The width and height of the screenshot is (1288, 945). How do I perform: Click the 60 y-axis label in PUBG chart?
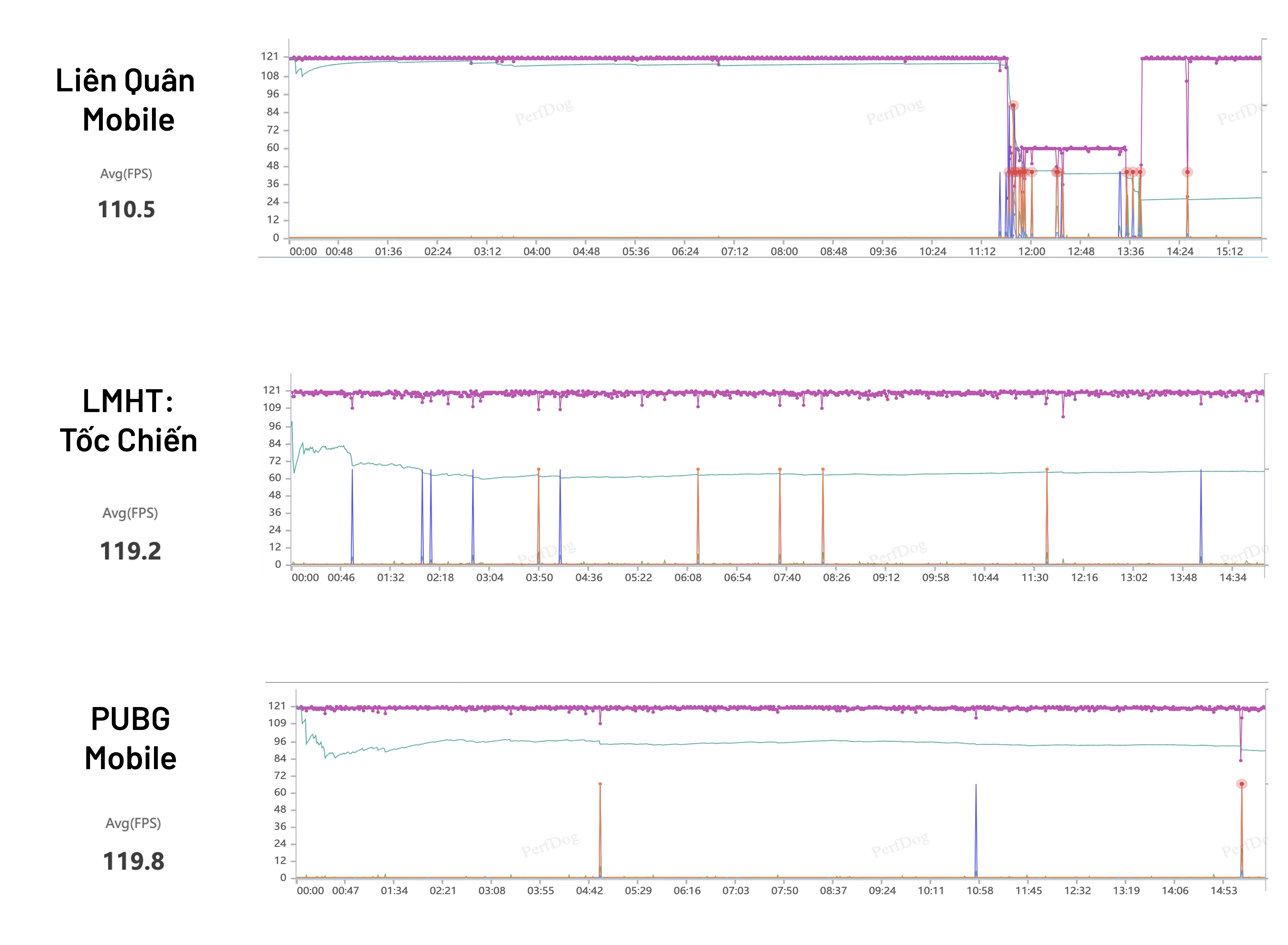point(280,793)
